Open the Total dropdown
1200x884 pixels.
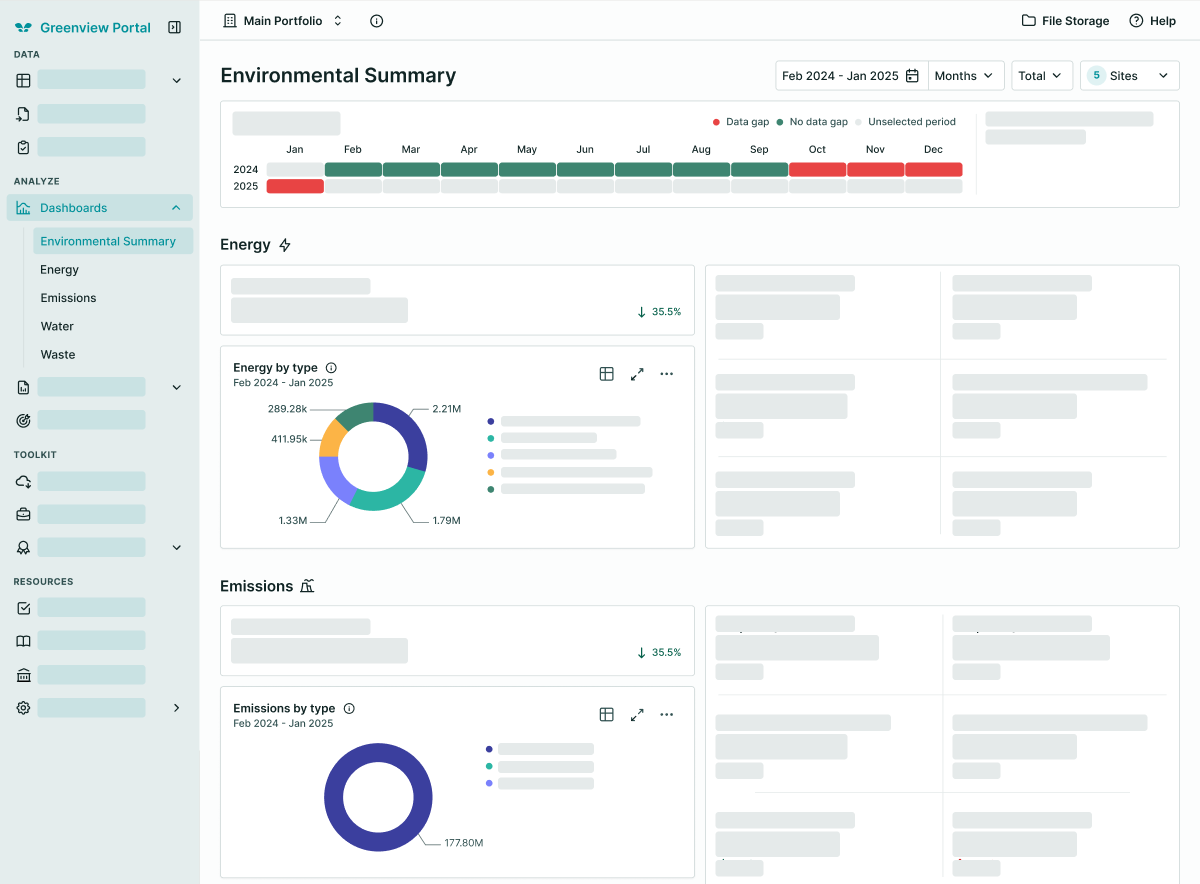[x=1042, y=76]
